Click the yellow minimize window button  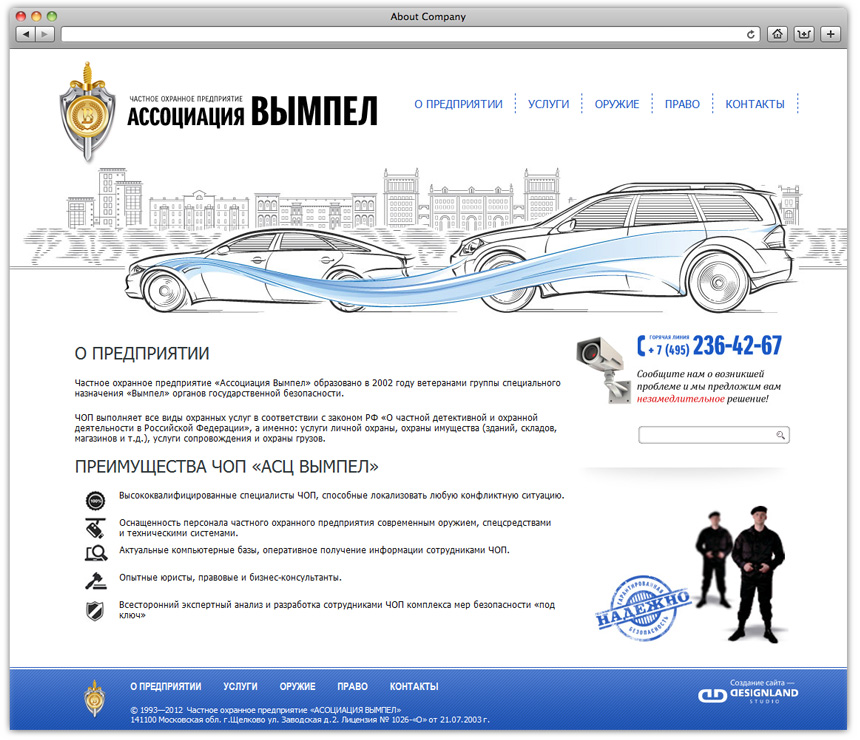pyautogui.click(x=36, y=16)
